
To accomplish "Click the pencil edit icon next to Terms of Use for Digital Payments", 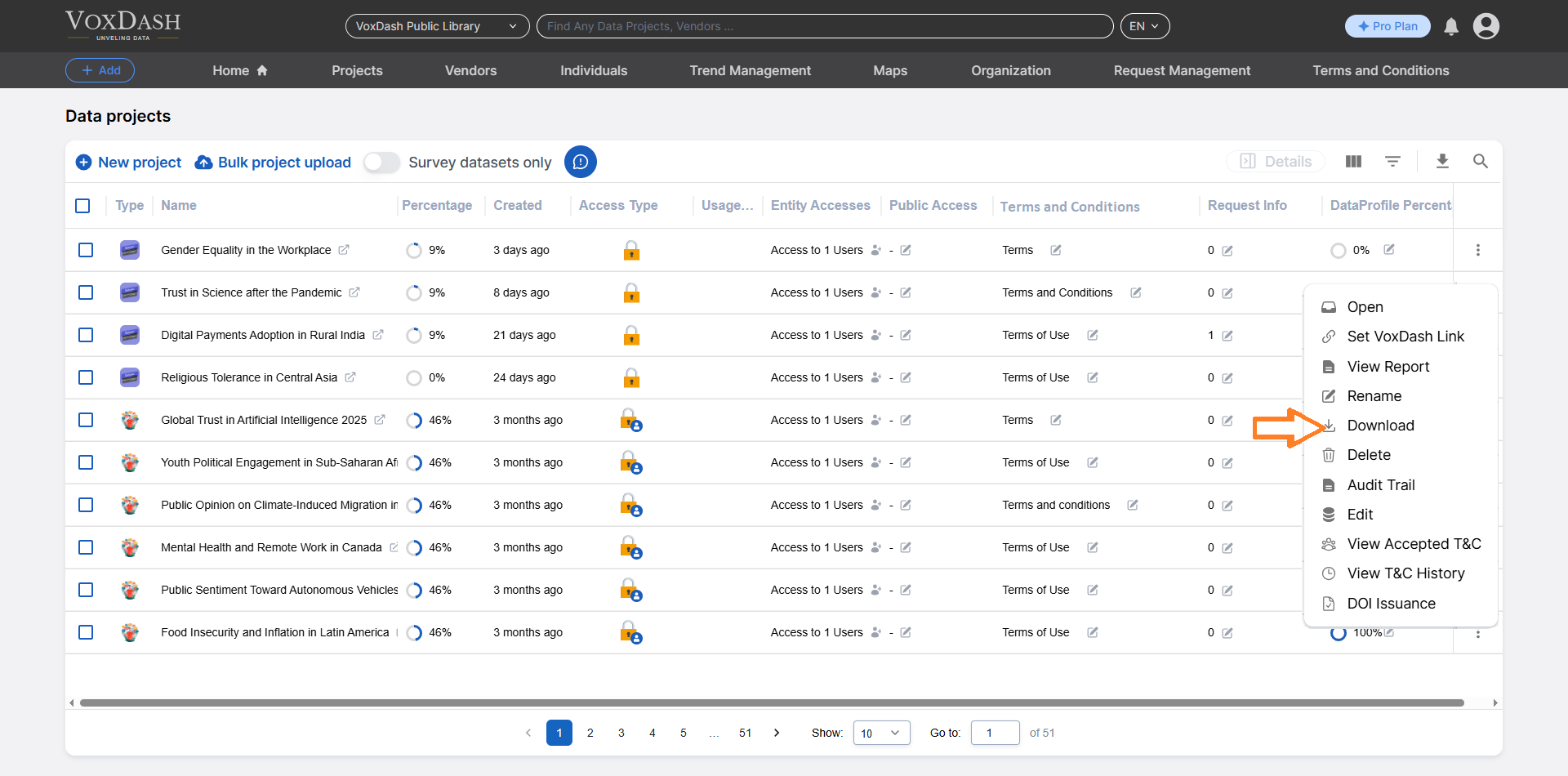I will (1093, 335).
